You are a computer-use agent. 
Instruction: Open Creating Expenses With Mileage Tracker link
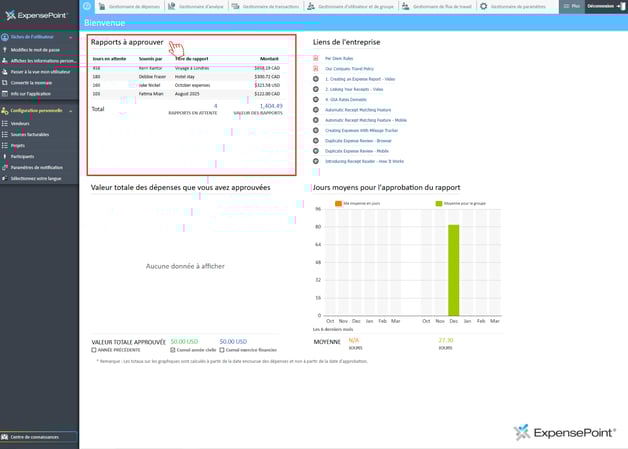(x=361, y=131)
